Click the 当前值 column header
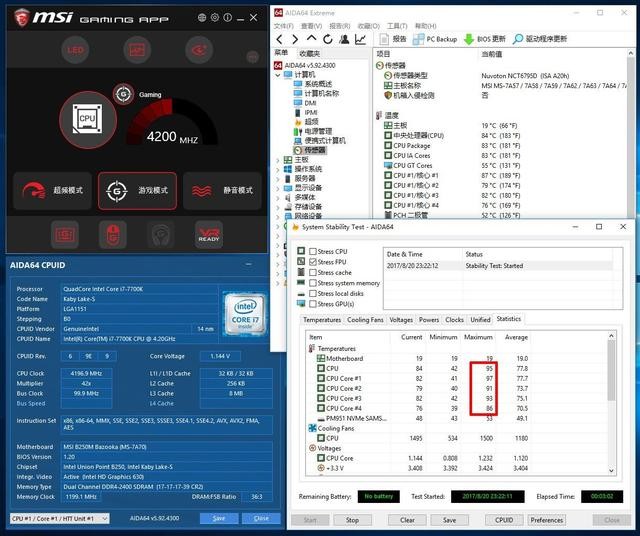 pyautogui.click(x=492, y=54)
